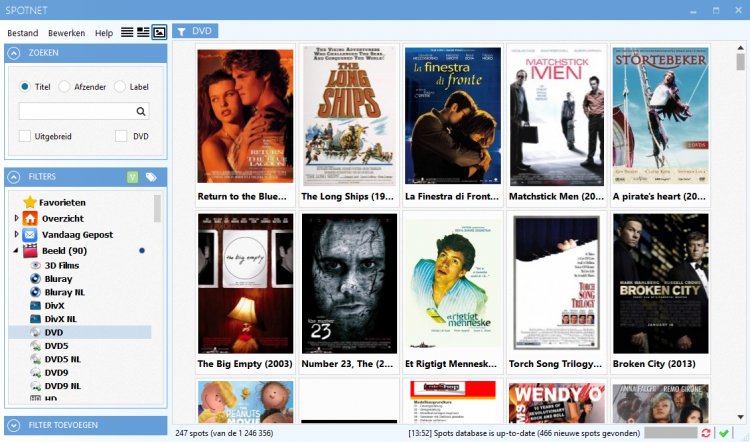The image size is (750, 442).
Task: Click the tag label icon in Filters header
Action: tap(151, 177)
